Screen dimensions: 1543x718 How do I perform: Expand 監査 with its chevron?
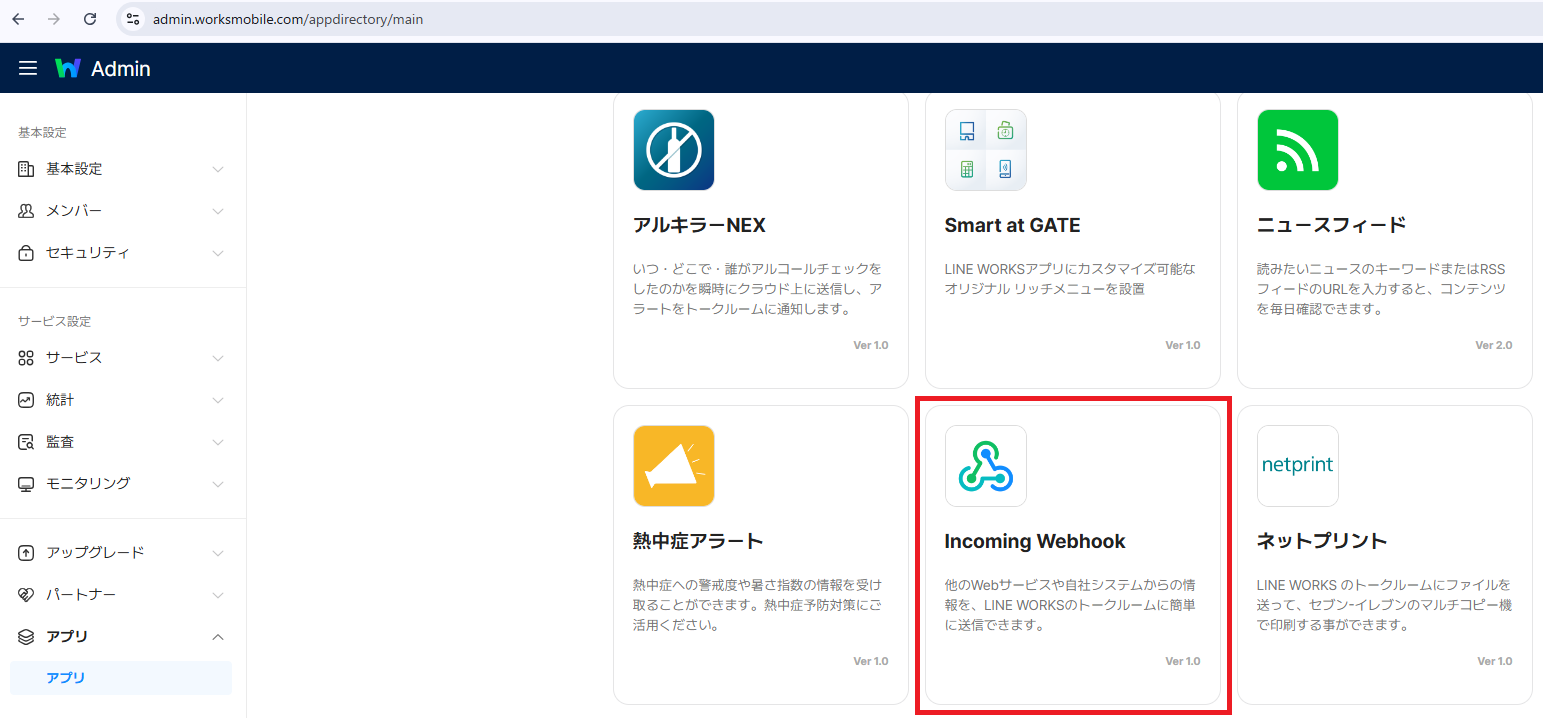tap(218, 442)
